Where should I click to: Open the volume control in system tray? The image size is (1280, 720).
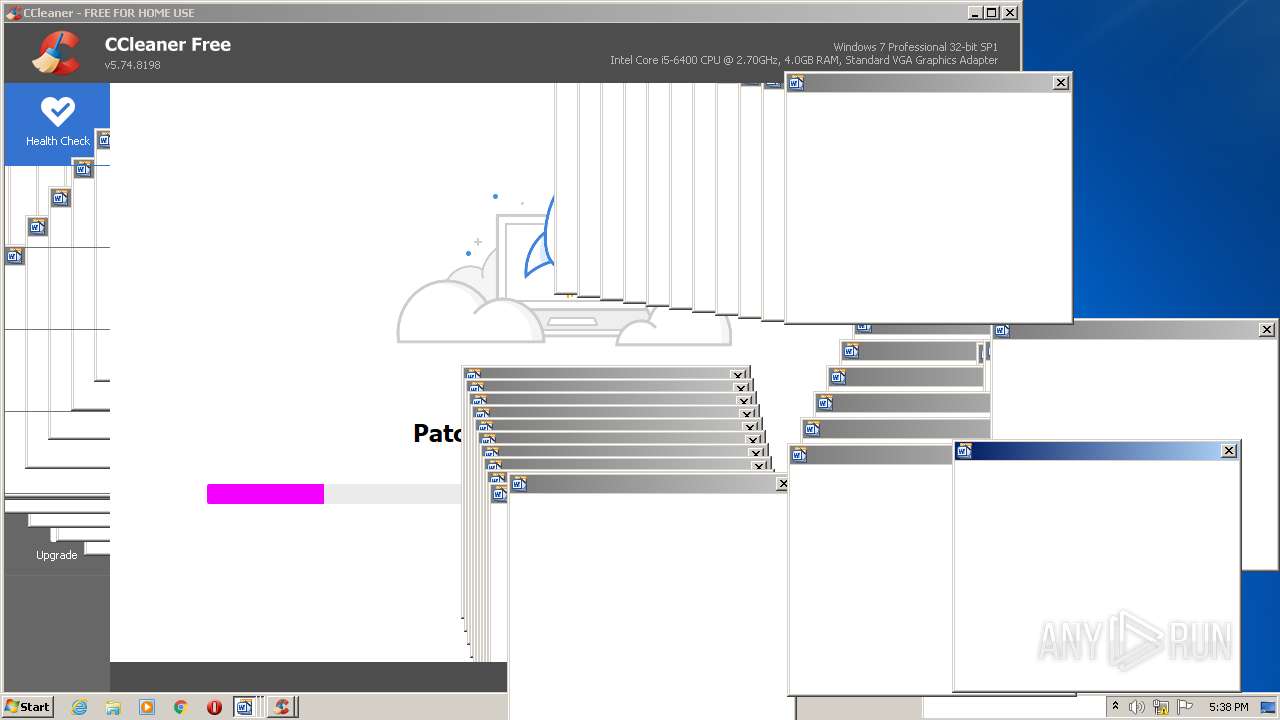1137,707
